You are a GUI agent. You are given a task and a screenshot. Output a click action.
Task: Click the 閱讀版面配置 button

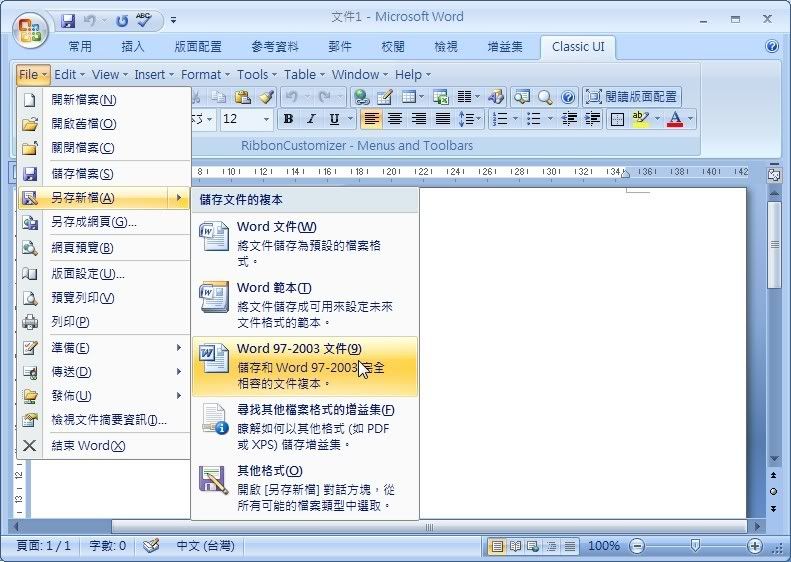632,96
